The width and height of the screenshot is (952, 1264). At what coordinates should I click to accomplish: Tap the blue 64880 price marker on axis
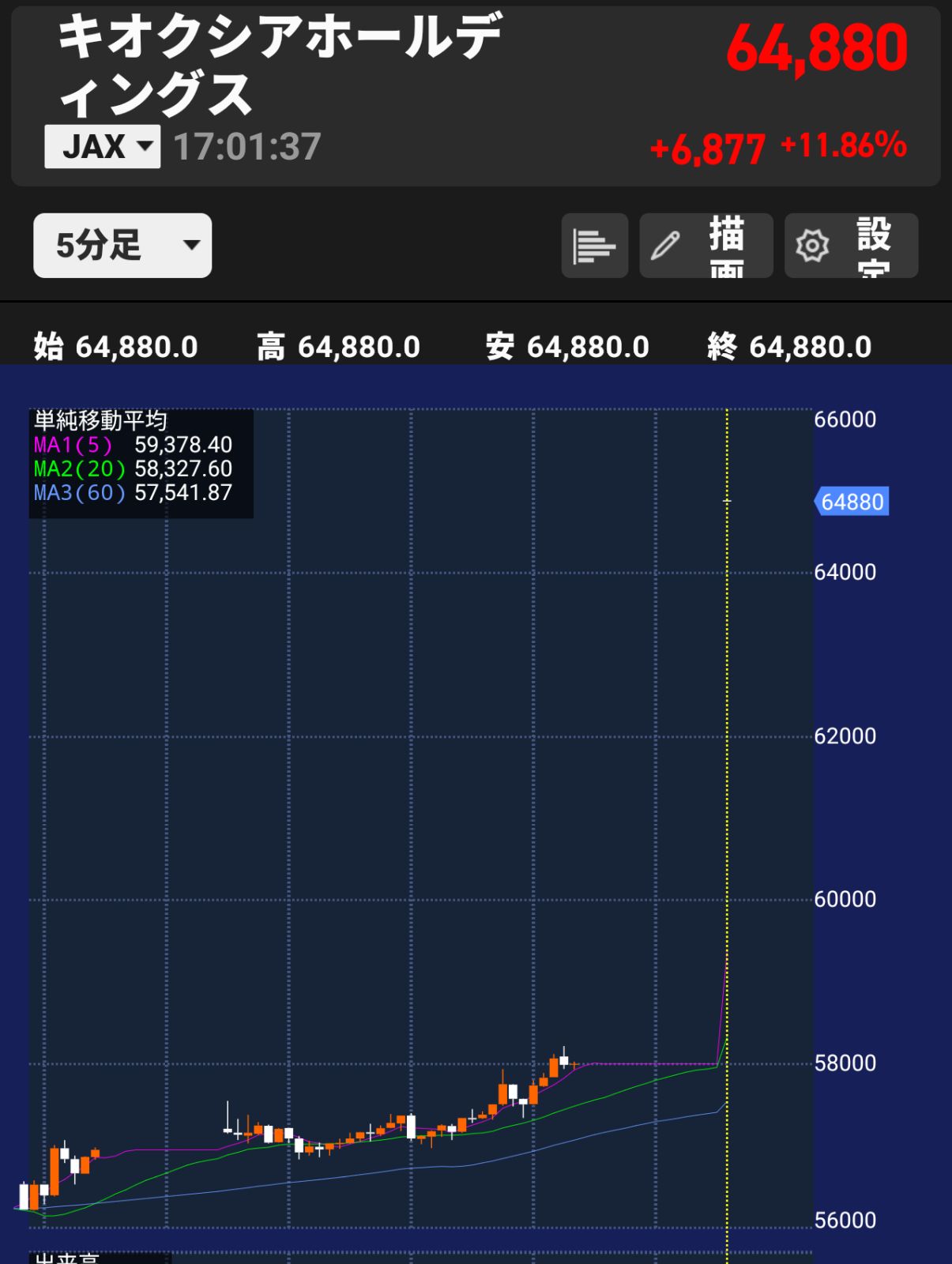click(852, 502)
